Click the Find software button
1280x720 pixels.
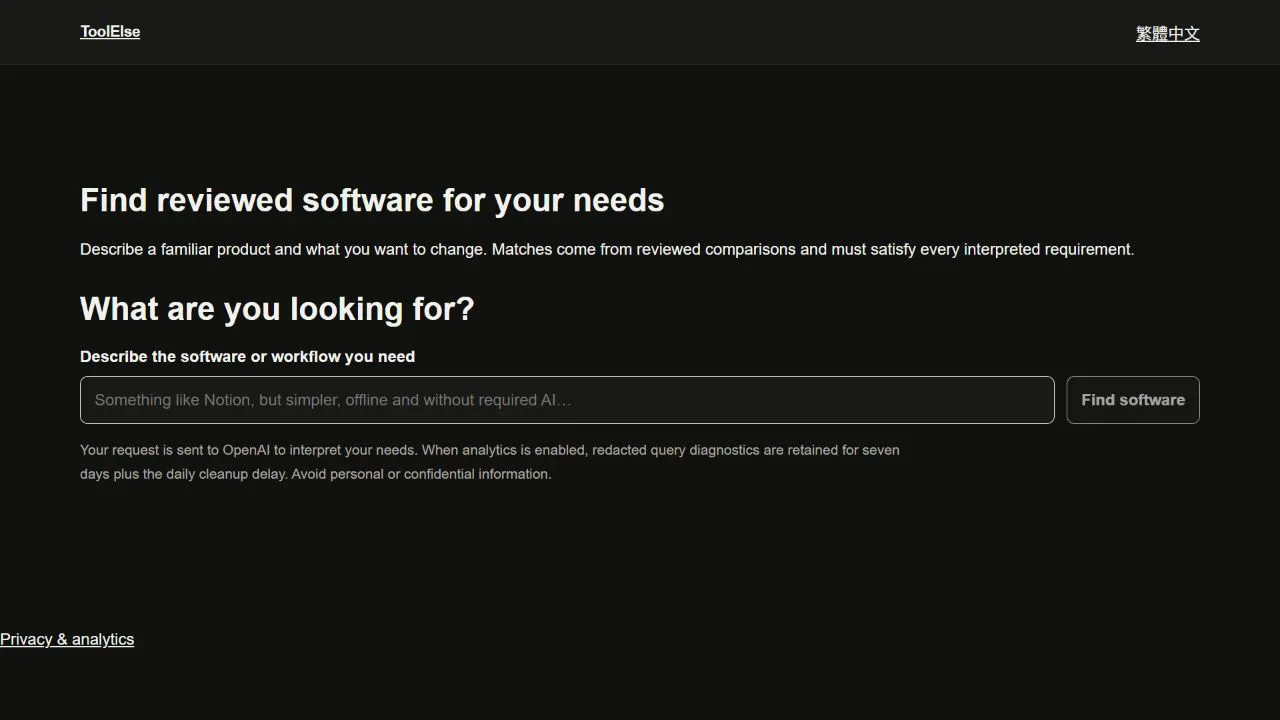1133,400
